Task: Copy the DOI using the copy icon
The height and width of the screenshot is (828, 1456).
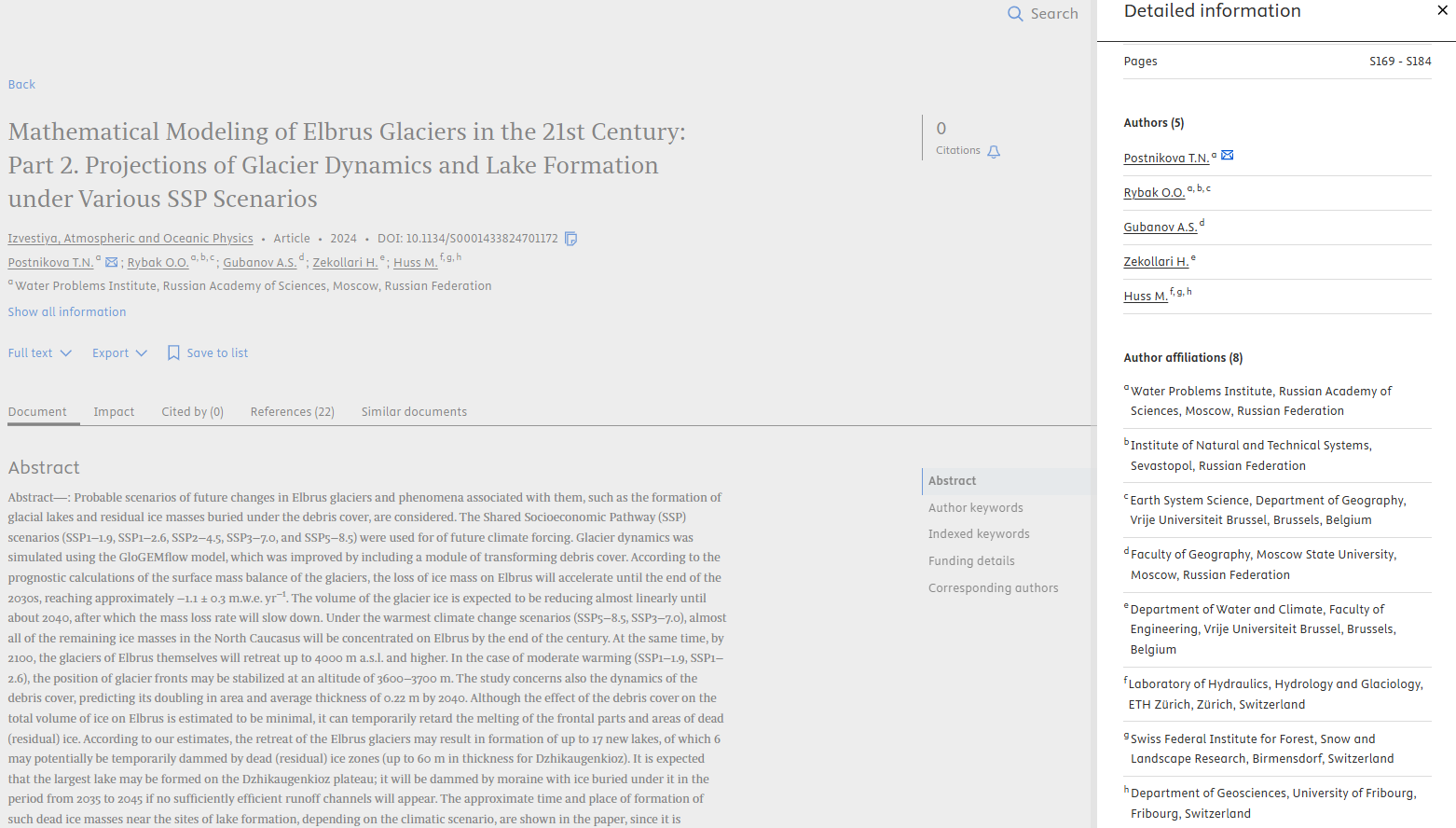Action: pos(571,239)
